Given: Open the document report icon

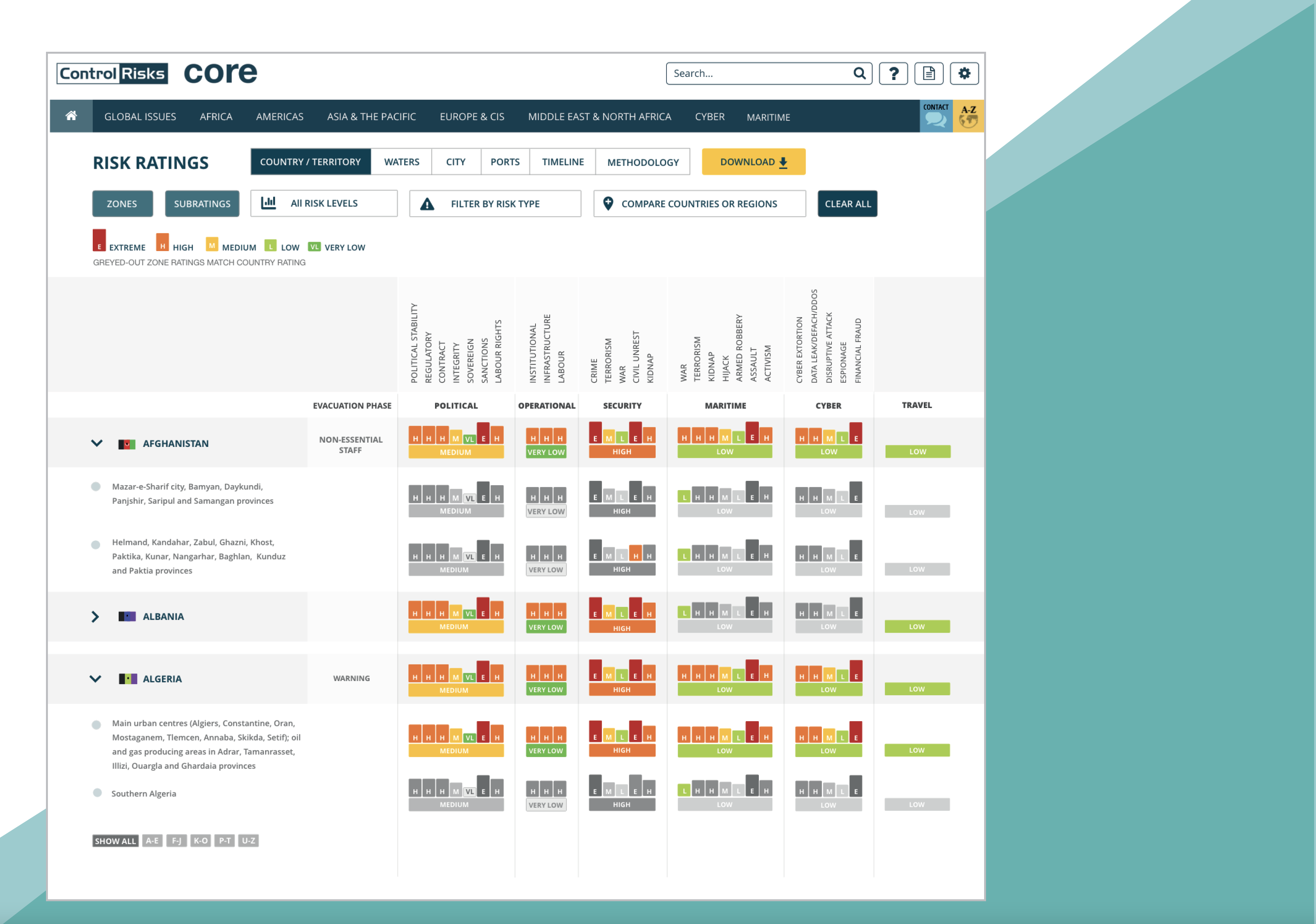Looking at the screenshot, I should click(x=928, y=73).
